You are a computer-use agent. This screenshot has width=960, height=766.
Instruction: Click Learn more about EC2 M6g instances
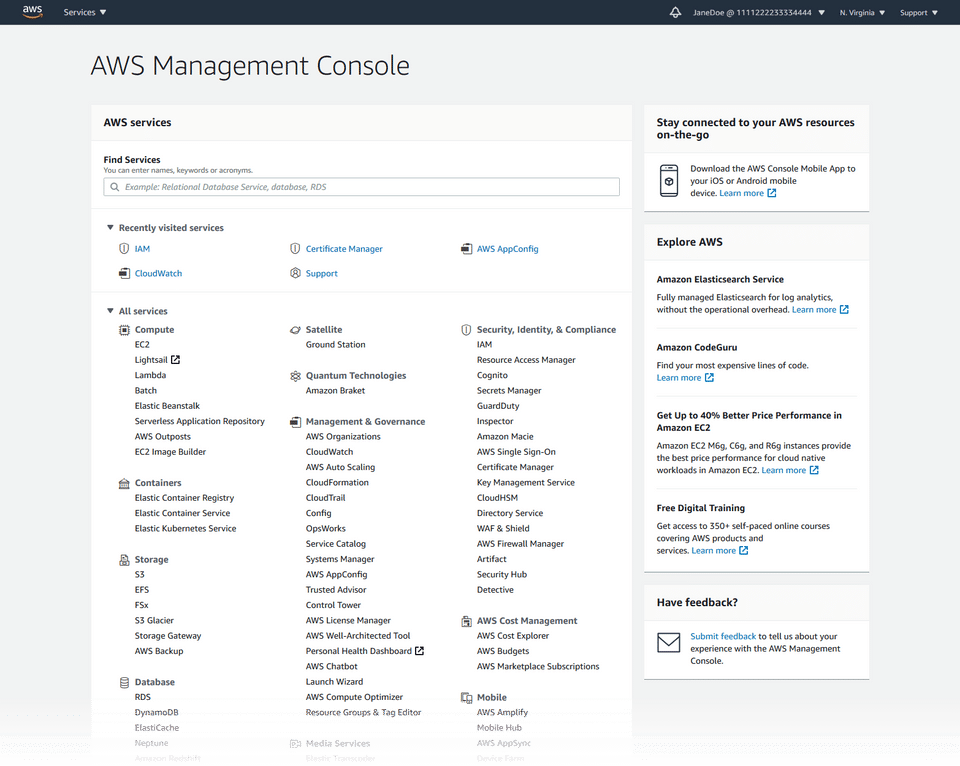[x=783, y=470]
